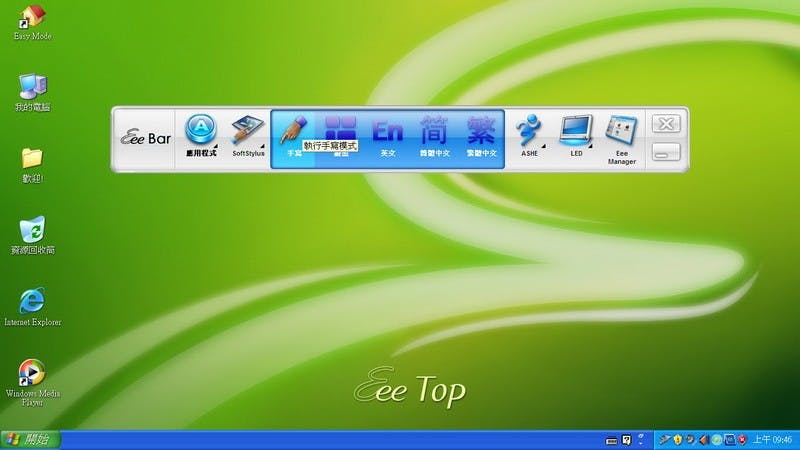Click the language bar help question icon
The height and width of the screenshot is (450, 800).
(x=627, y=440)
